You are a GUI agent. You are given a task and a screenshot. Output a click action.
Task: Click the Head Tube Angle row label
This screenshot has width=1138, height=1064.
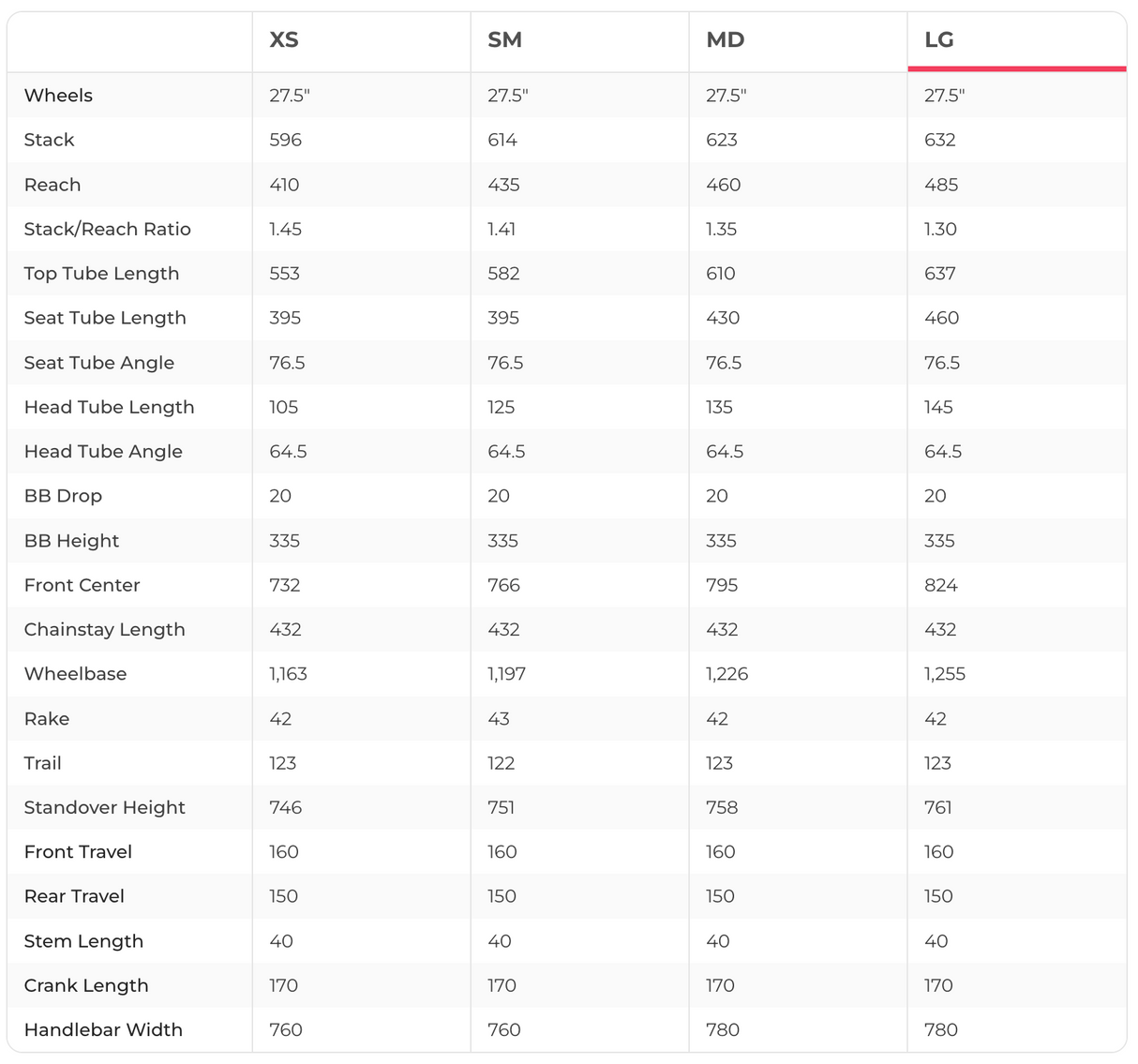tap(103, 452)
